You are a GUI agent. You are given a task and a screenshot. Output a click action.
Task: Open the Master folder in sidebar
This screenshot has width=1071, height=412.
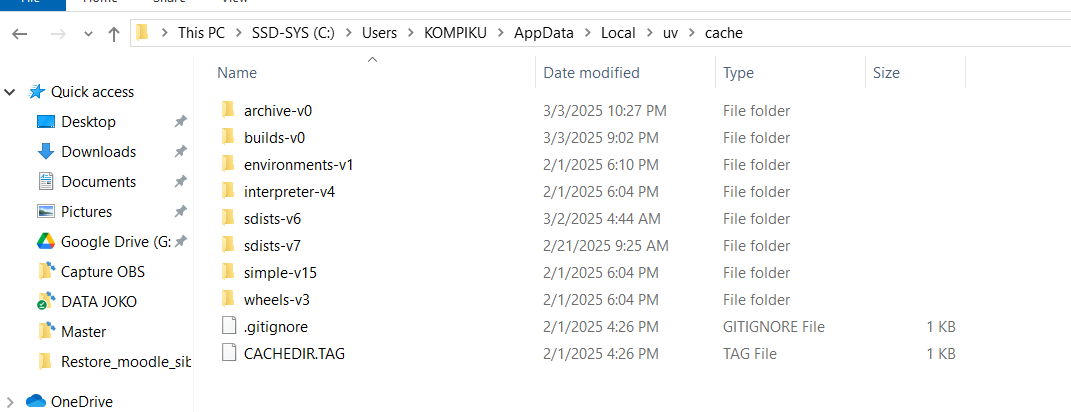pos(83,332)
